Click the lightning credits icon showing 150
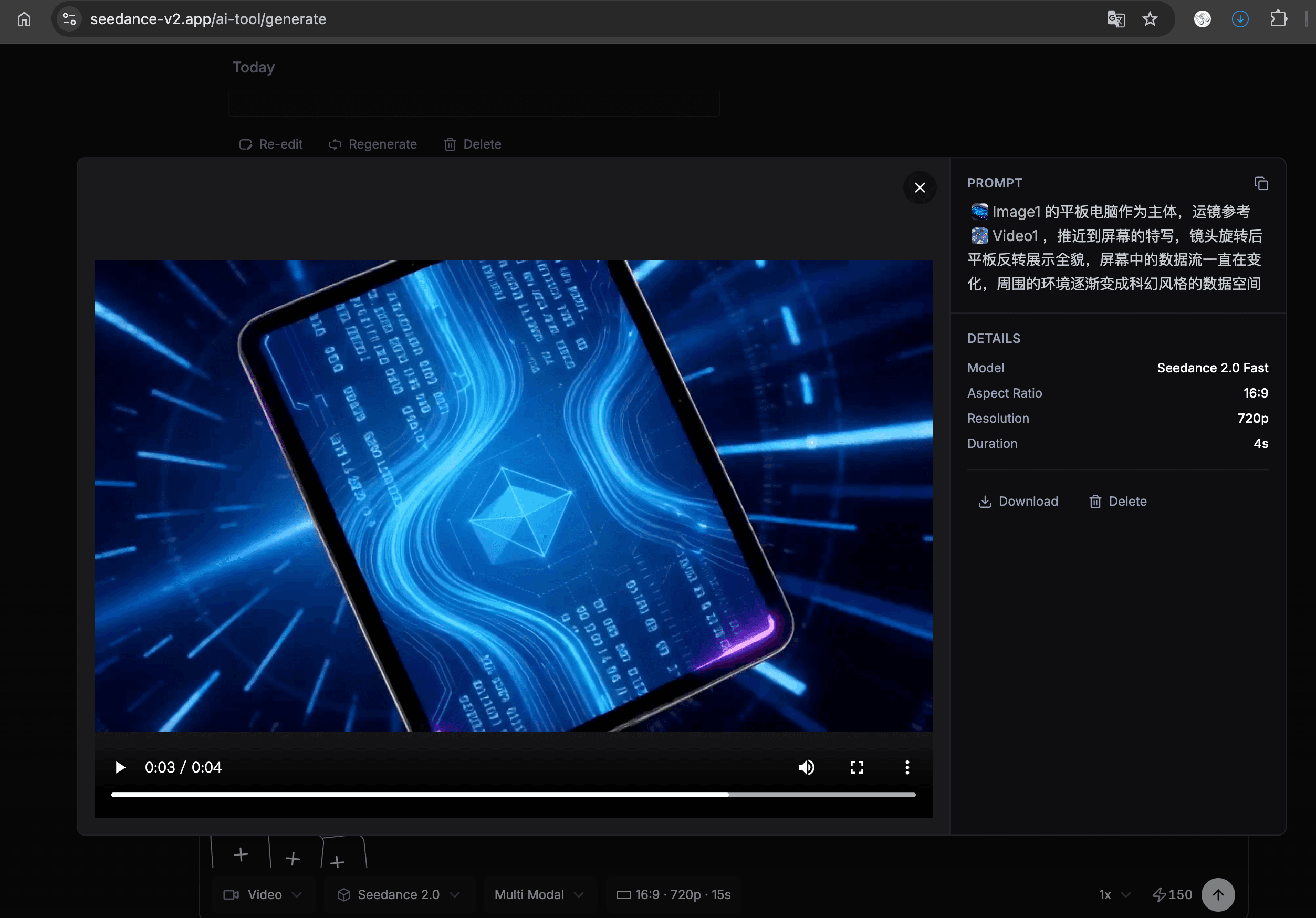This screenshot has height=918, width=1316. (x=1160, y=894)
